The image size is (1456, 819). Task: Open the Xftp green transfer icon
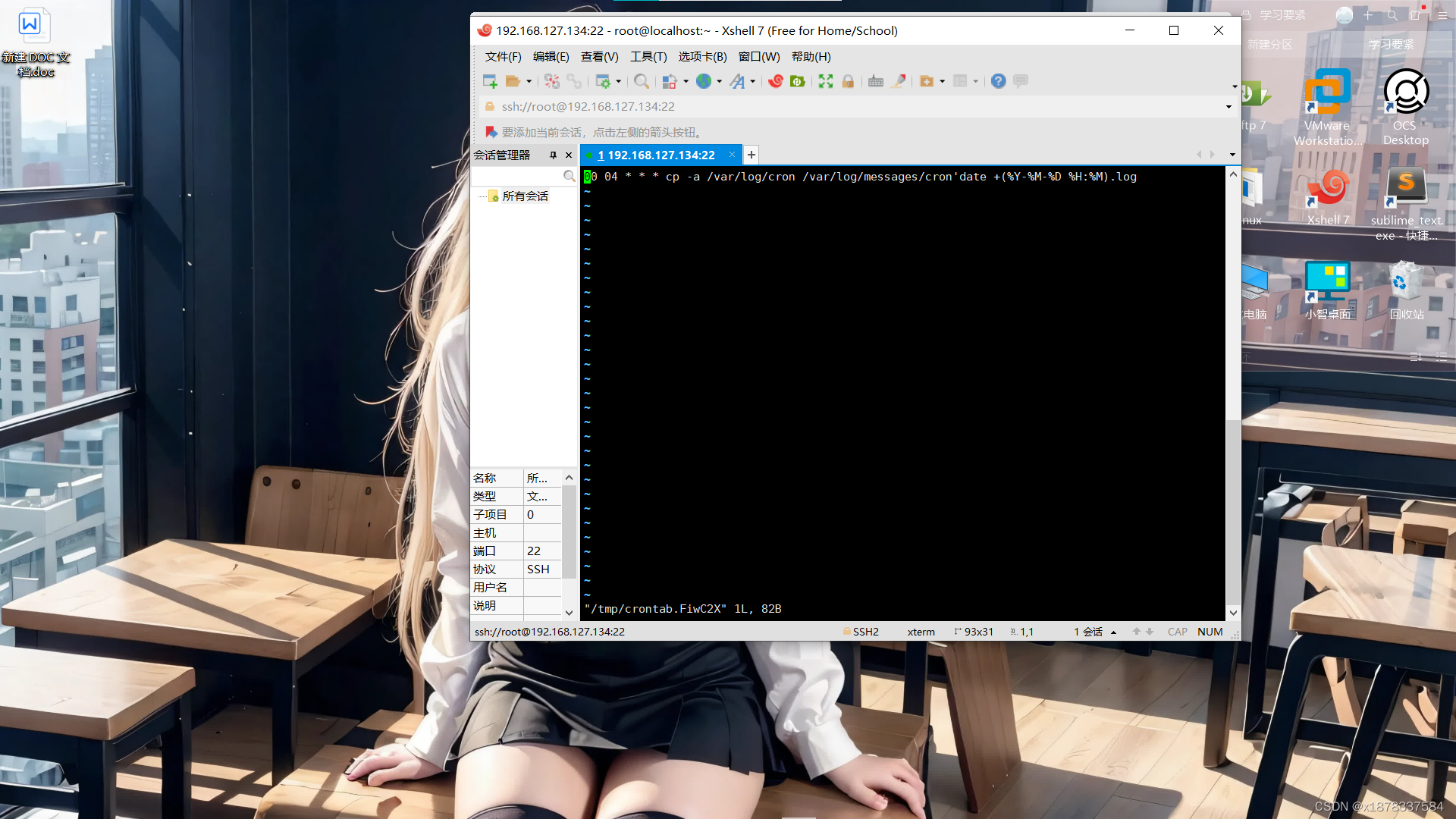pyautogui.click(x=797, y=81)
